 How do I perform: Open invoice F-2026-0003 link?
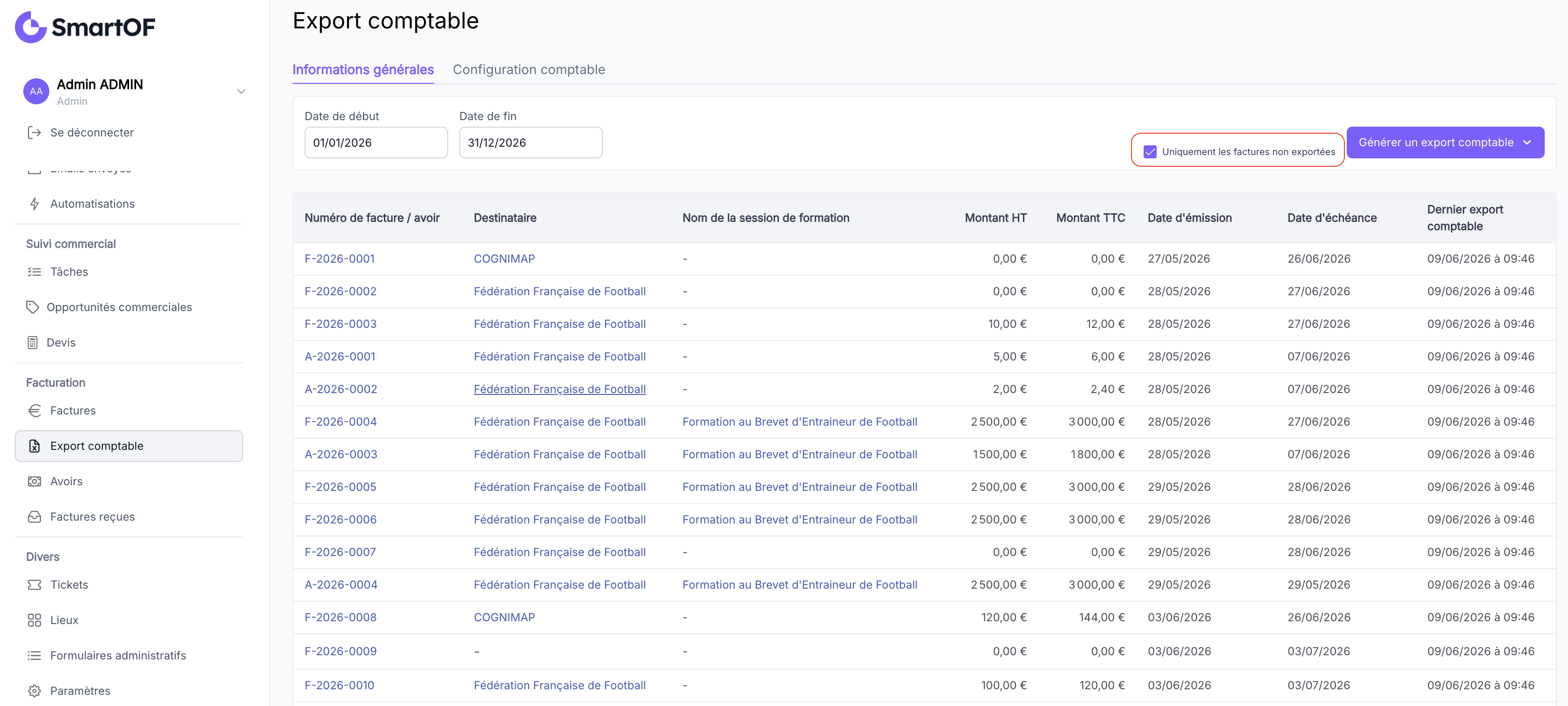click(x=340, y=324)
